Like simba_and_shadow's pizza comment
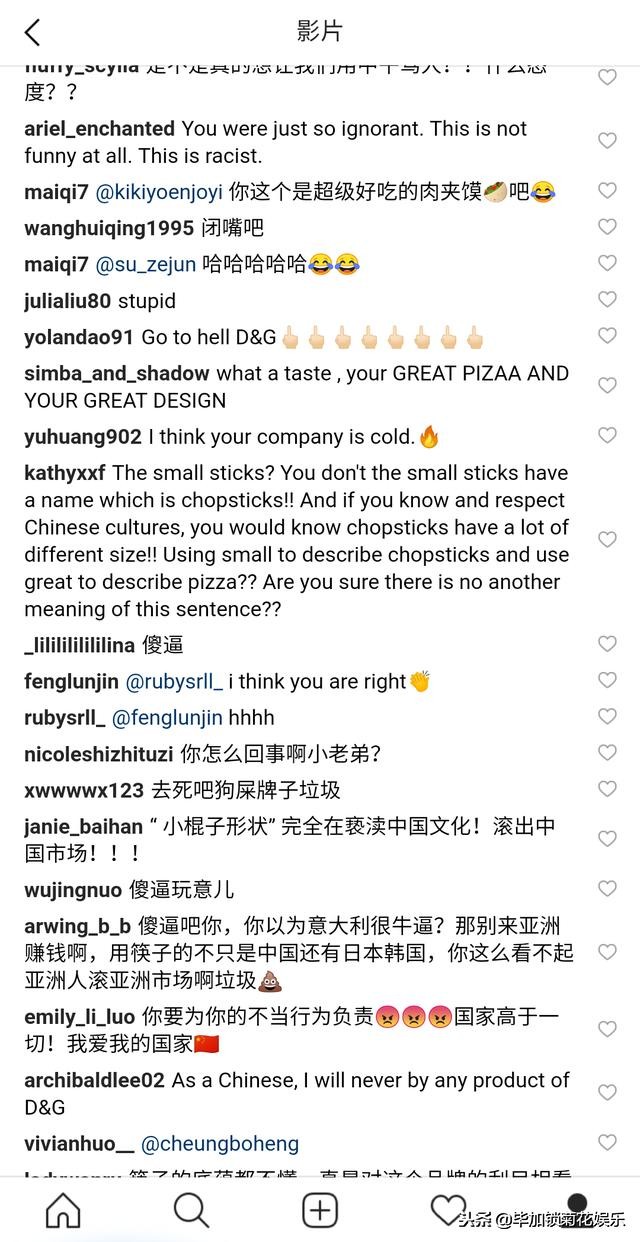Image resolution: width=640 pixels, height=1242 pixels. 607,384
